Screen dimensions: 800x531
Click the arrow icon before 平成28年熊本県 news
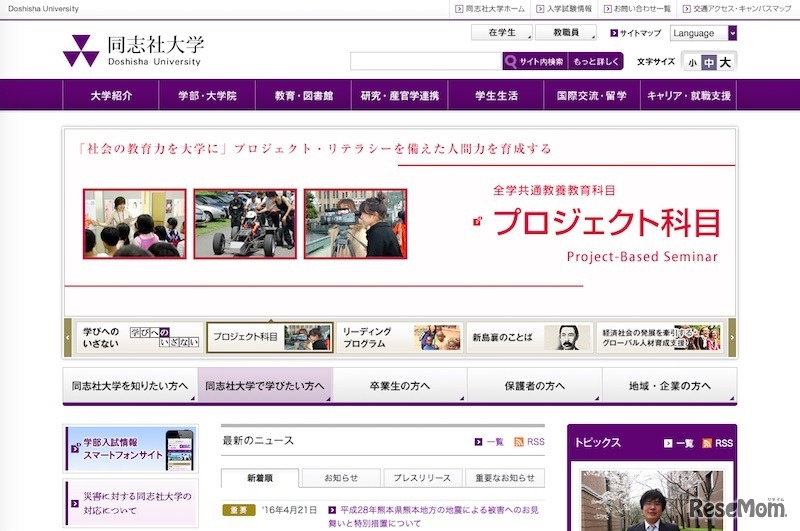(332, 510)
